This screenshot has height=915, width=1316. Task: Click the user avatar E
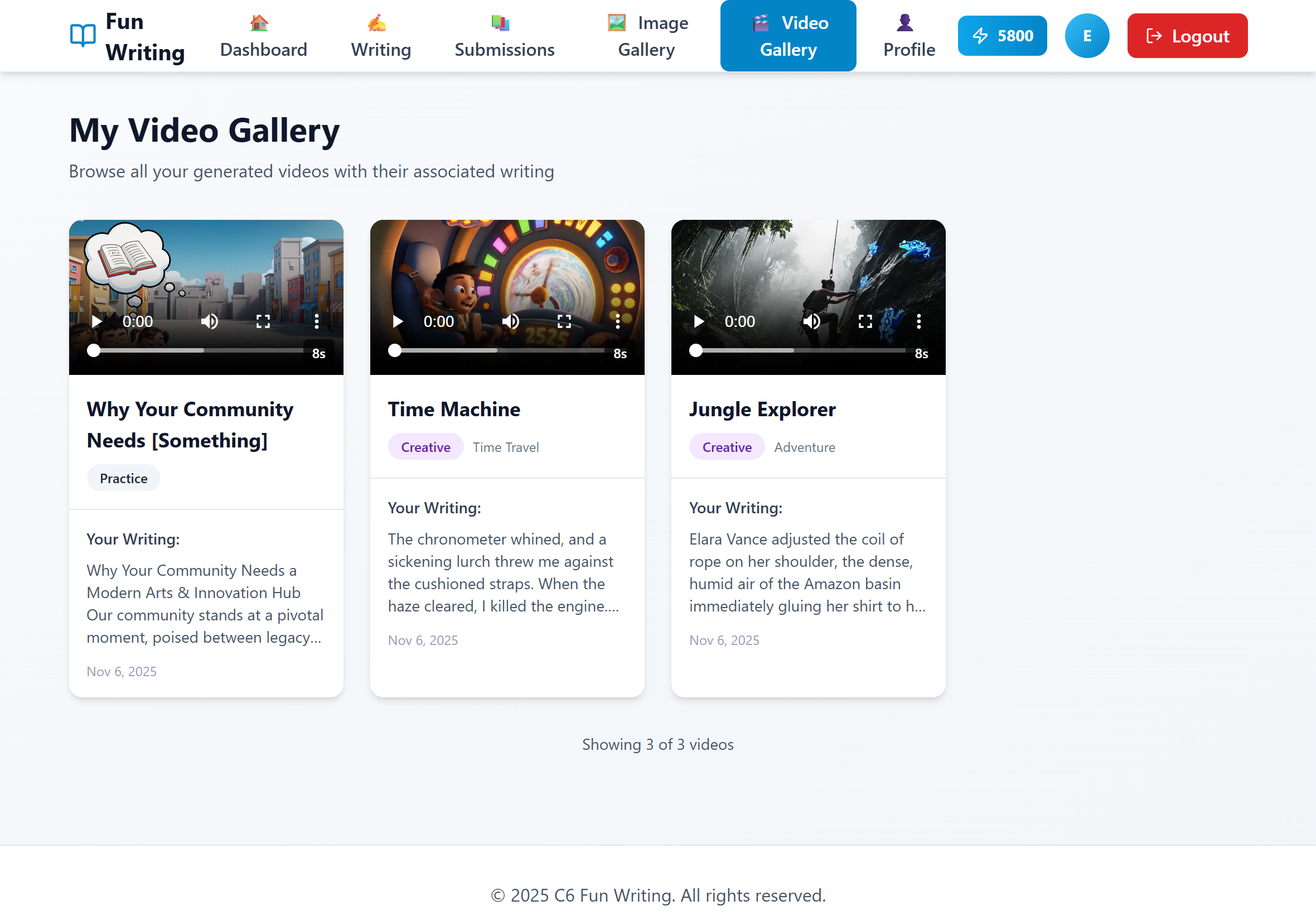pos(1087,36)
